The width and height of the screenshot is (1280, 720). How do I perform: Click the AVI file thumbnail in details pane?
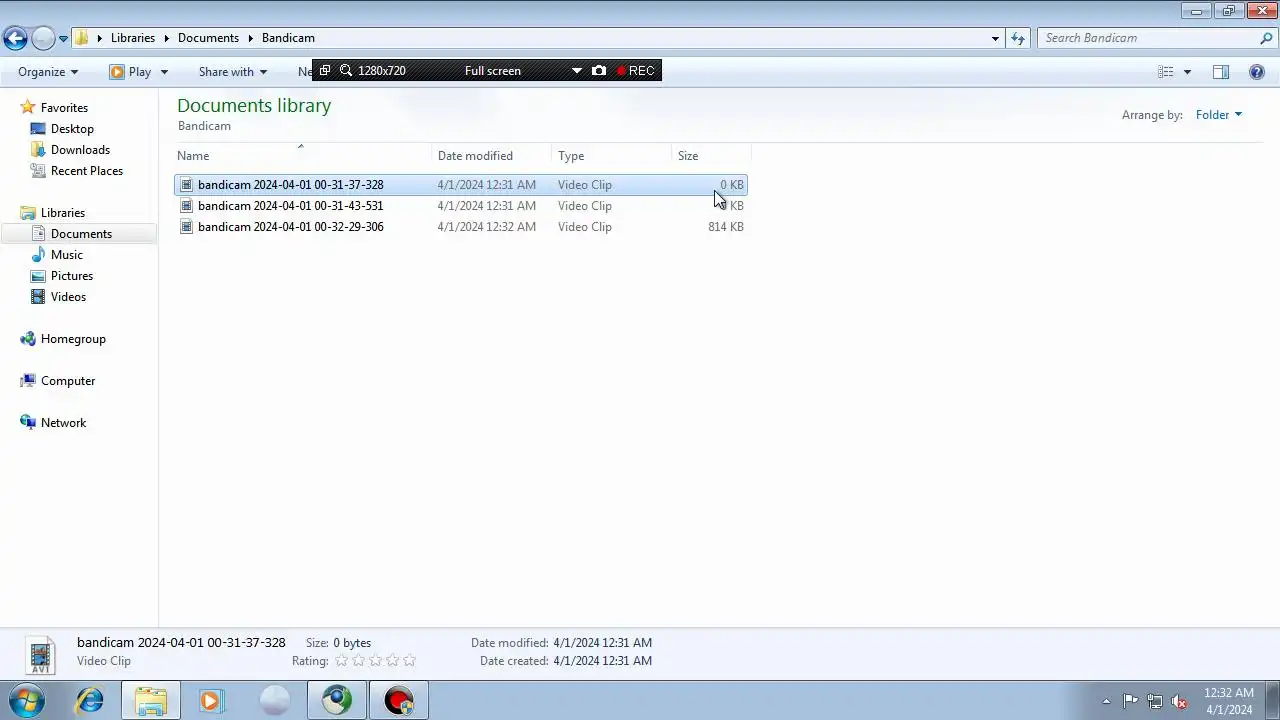point(40,656)
